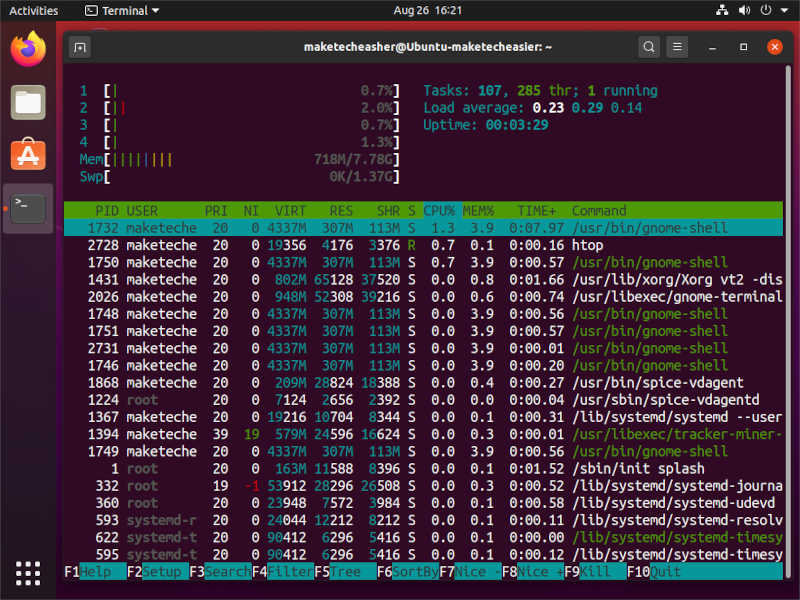
Task: Select the gnome-shell process row PID 1732
Action: pos(300,227)
